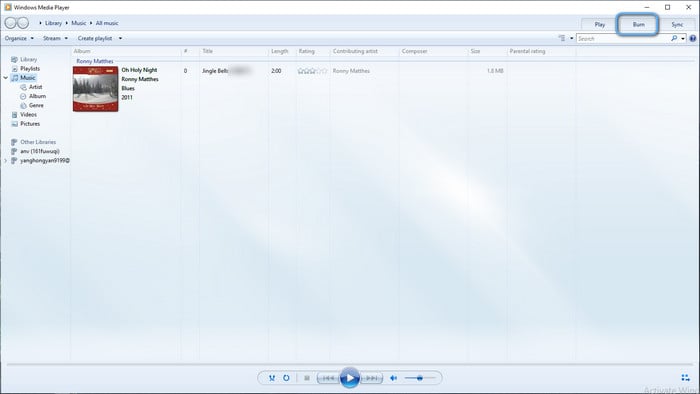Expand the View options dropdown arrow
This screenshot has height=394, width=700.
coord(571,38)
